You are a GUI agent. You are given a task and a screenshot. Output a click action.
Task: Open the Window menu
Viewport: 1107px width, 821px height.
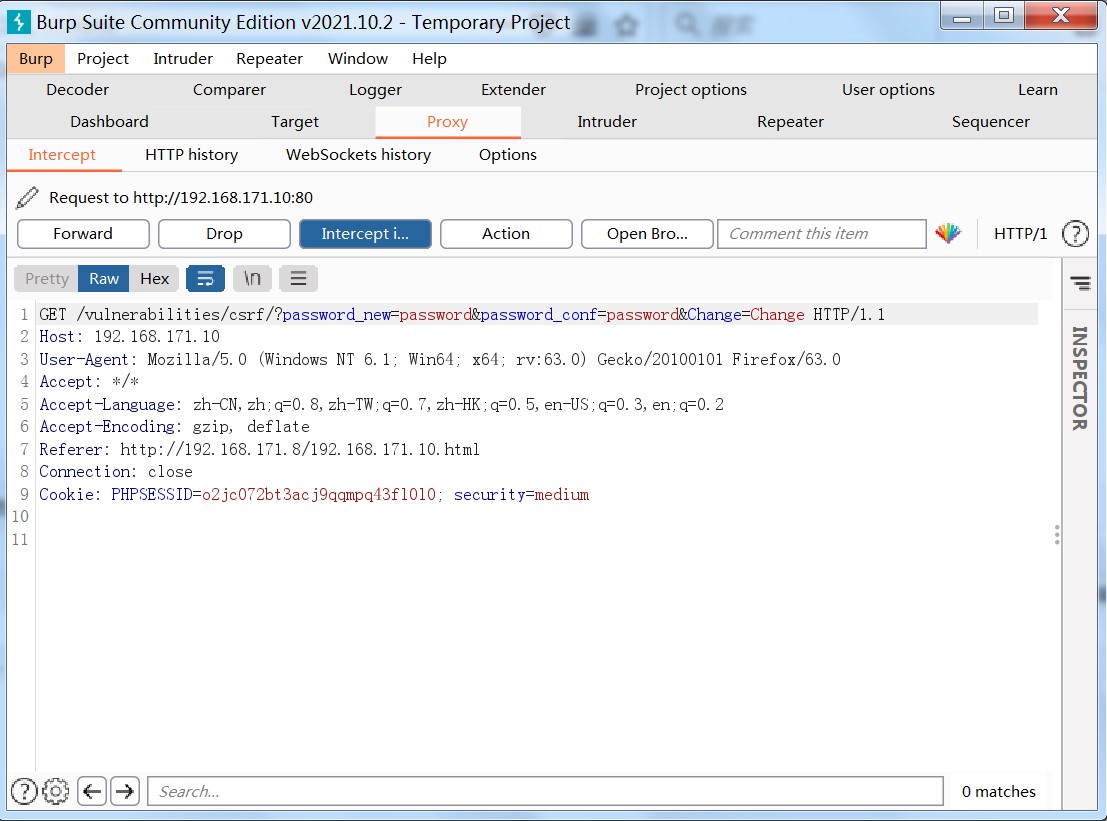pyautogui.click(x=358, y=59)
